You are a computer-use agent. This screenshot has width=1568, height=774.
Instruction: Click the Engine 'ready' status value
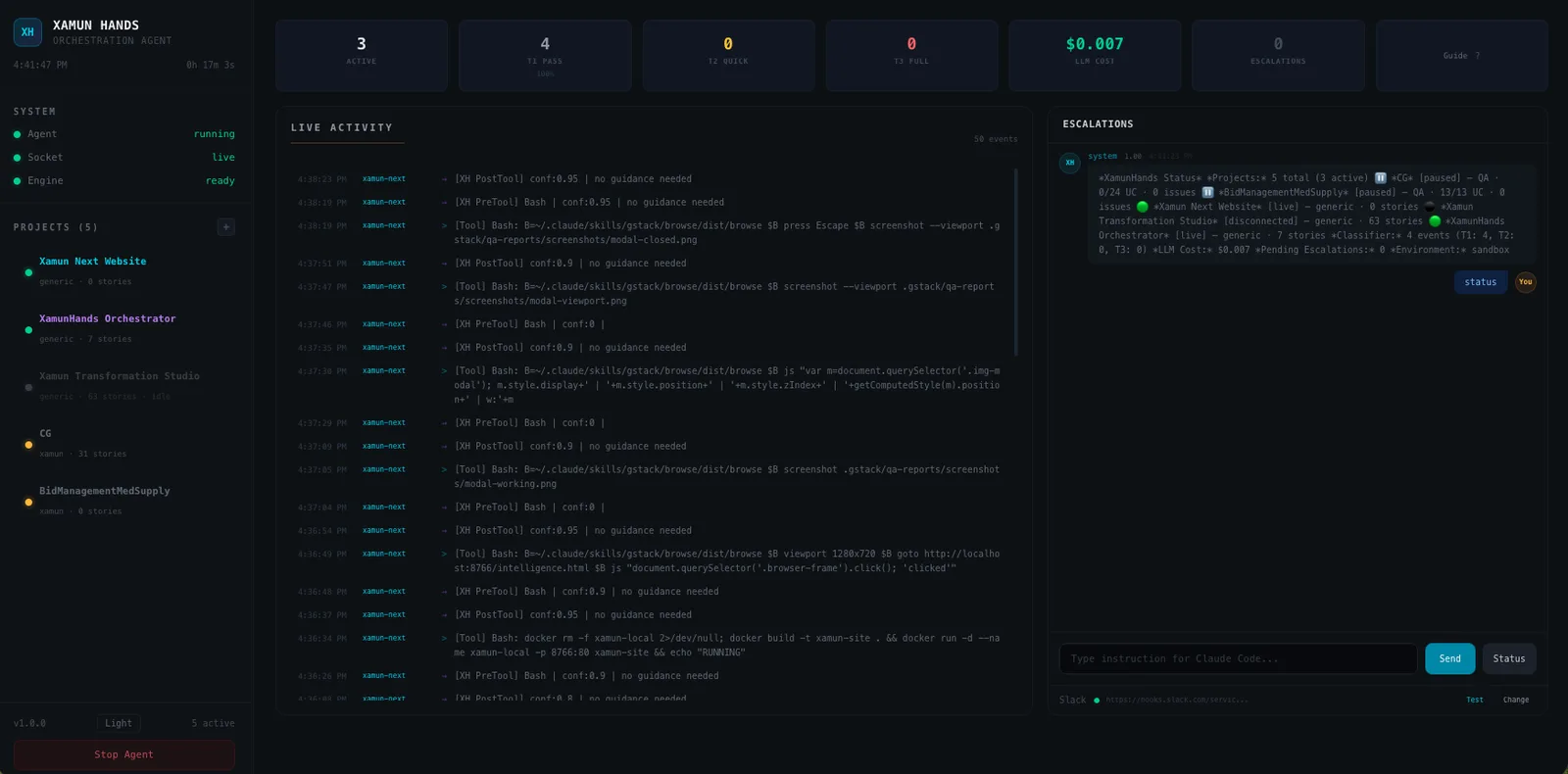[220, 180]
